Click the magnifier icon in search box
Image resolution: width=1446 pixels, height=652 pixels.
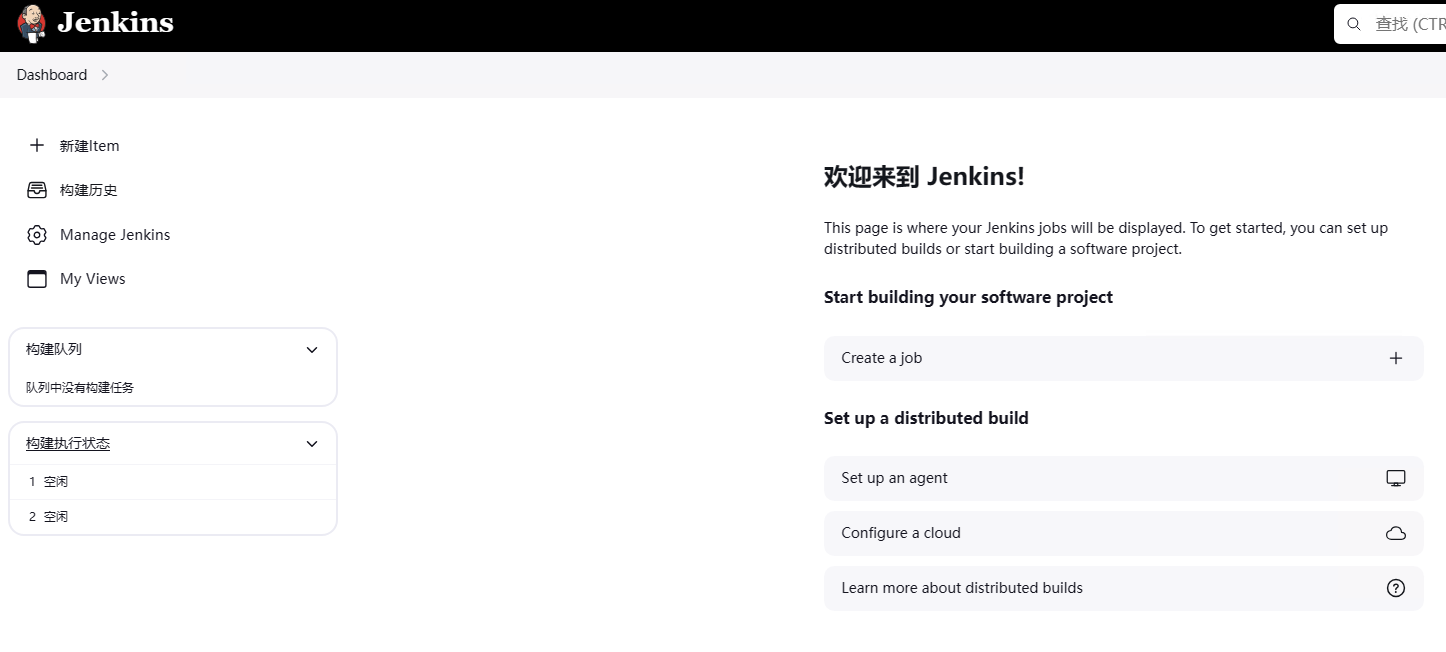click(x=1354, y=24)
